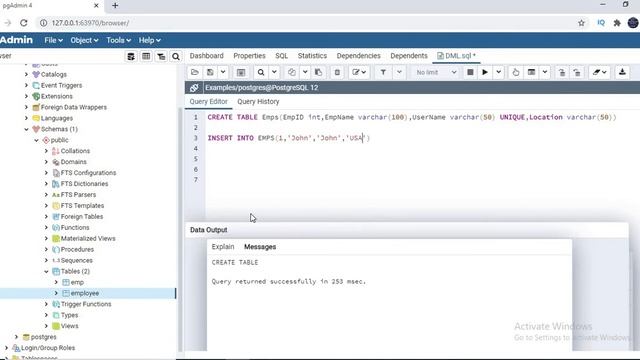Switch to the Properties tab
The width and height of the screenshot is (640, 360).
pos(249,56)
